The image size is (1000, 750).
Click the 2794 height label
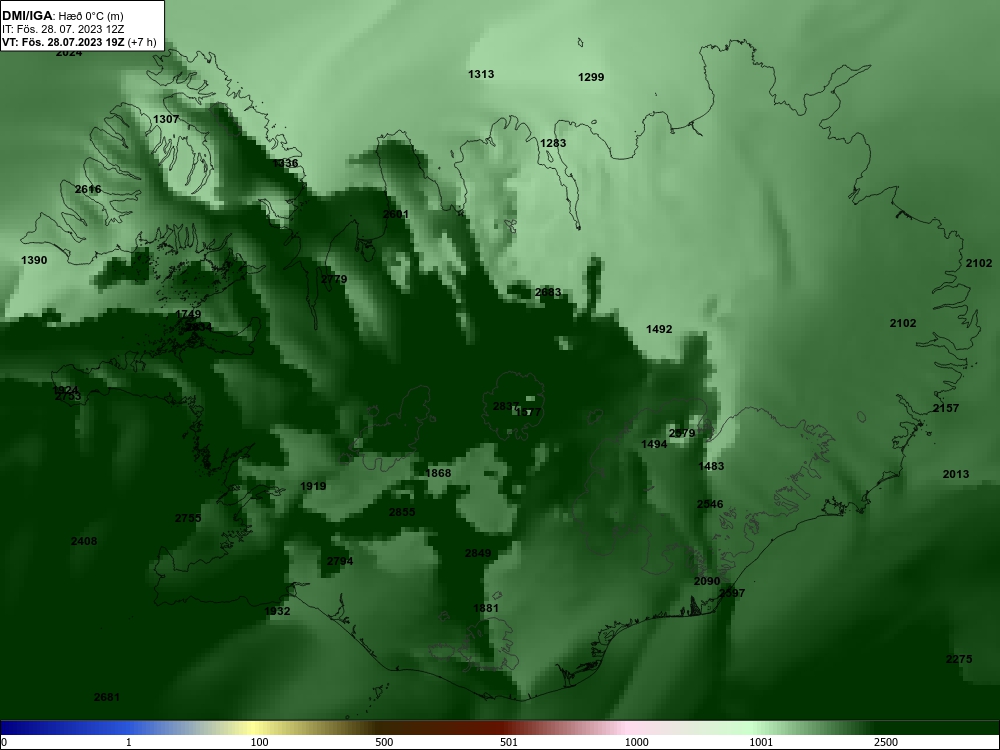340,561
